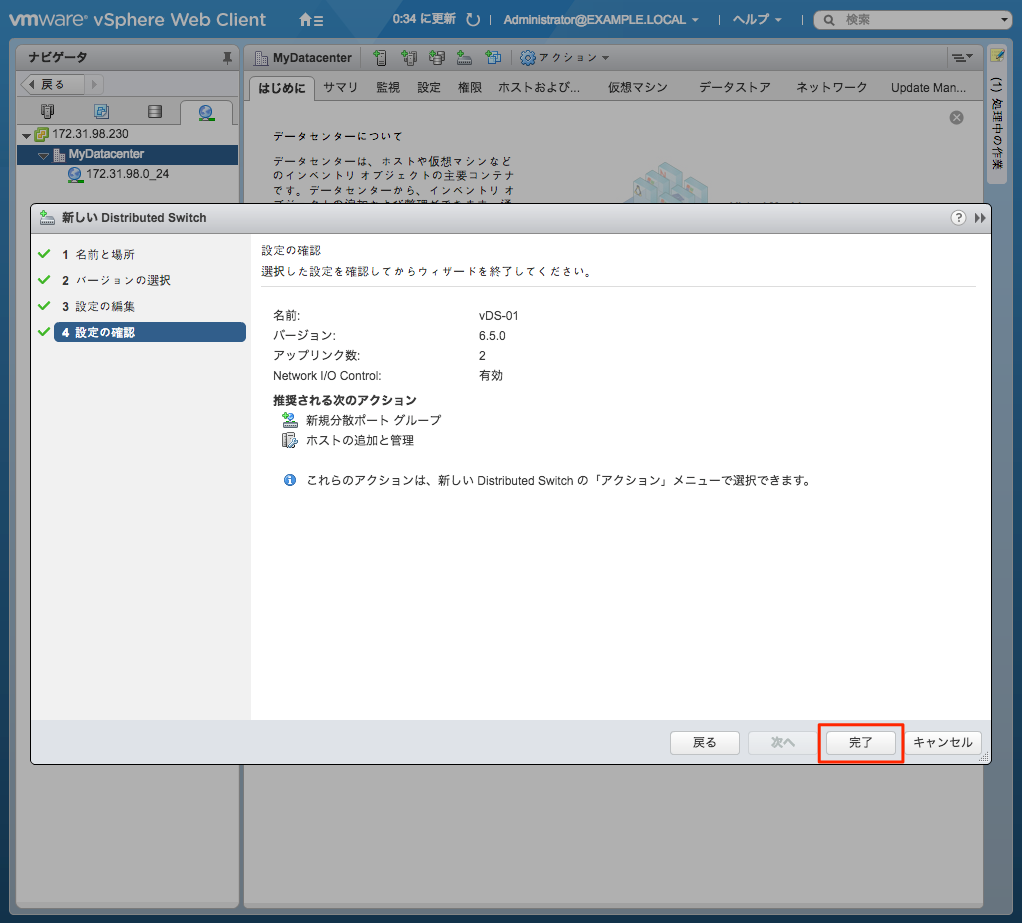Image resolution: width=1022 pixels, height=923 pixels.
Task: Click ホストの追加と管理 action icon
Action: click(x=289, y=441)
